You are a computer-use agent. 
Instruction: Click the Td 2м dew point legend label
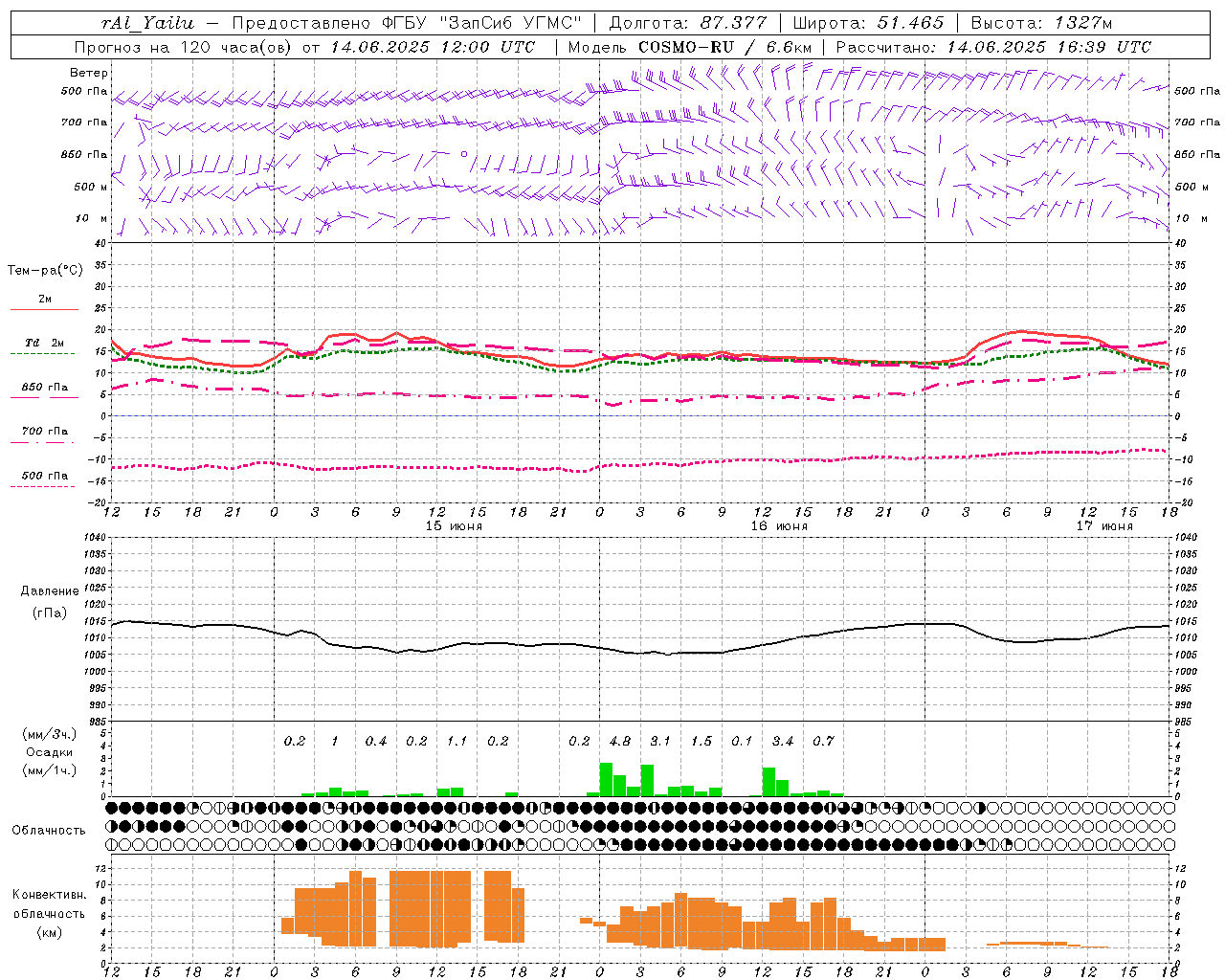tap(45, 343)
